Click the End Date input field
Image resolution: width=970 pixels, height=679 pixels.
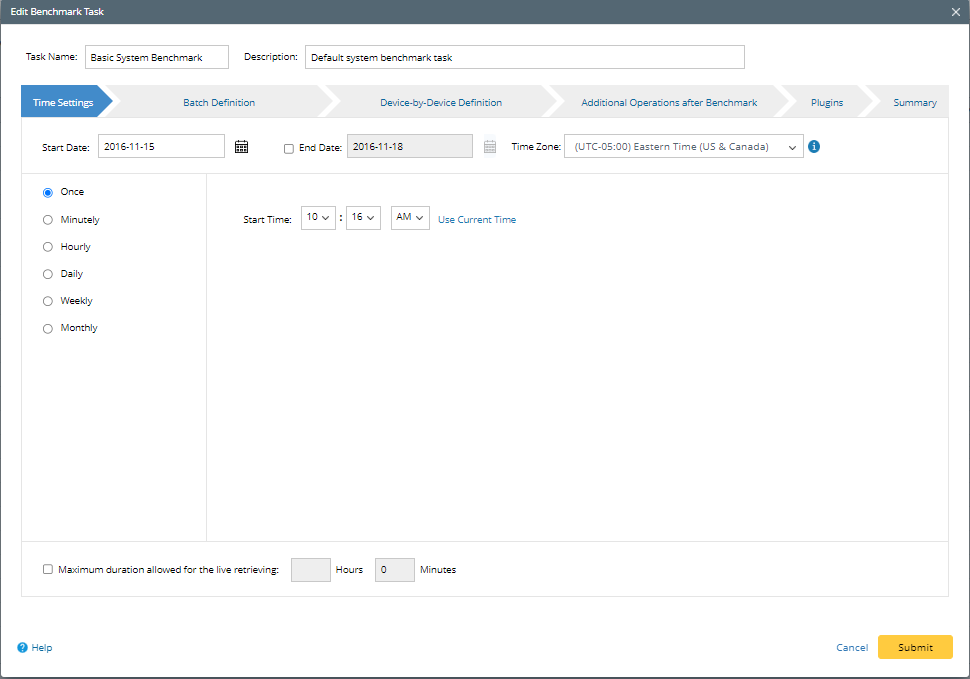pos(410,146)
